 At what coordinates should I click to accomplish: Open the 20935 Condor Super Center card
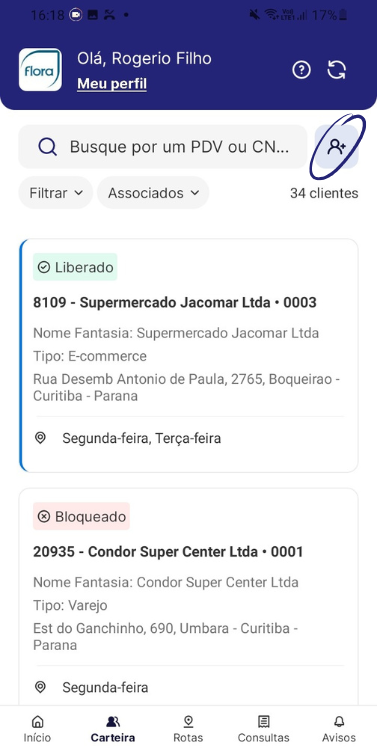(x=188, y=596)
